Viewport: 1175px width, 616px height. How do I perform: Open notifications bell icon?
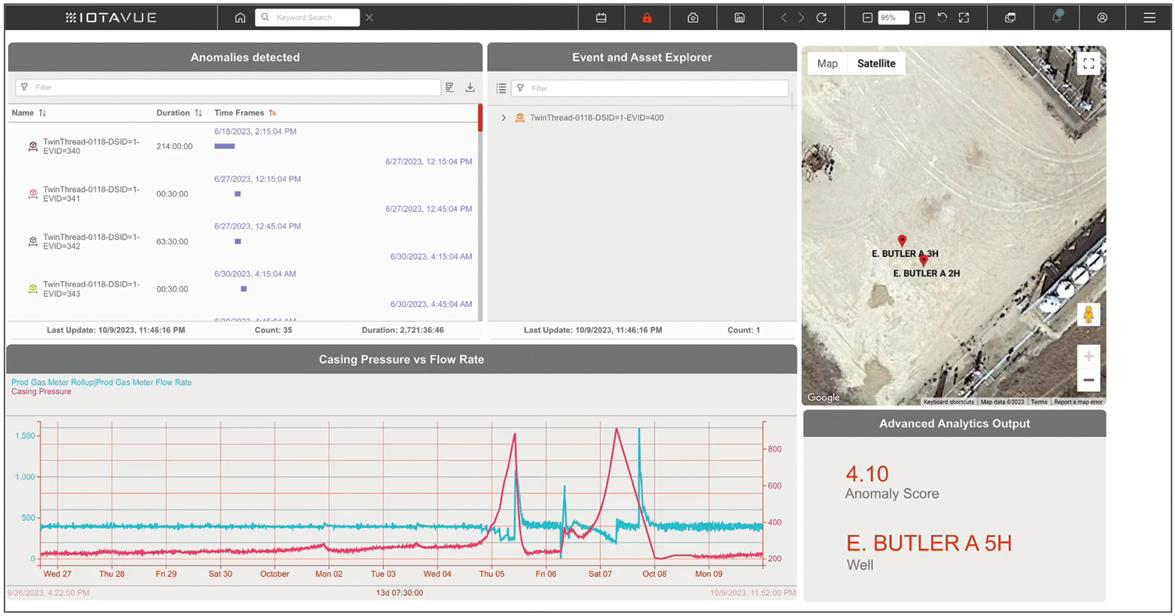1057,17
